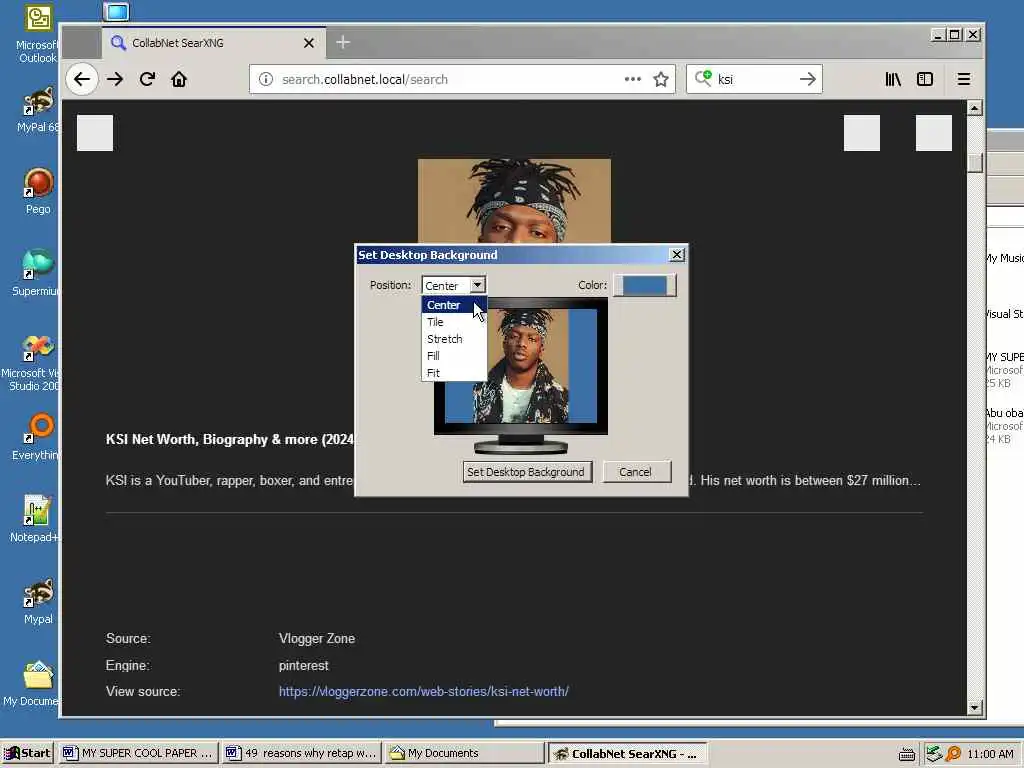Screen dimensions: 1024x768
Task: Close the Set Desktop Background dialog
Action: (677, 255)
